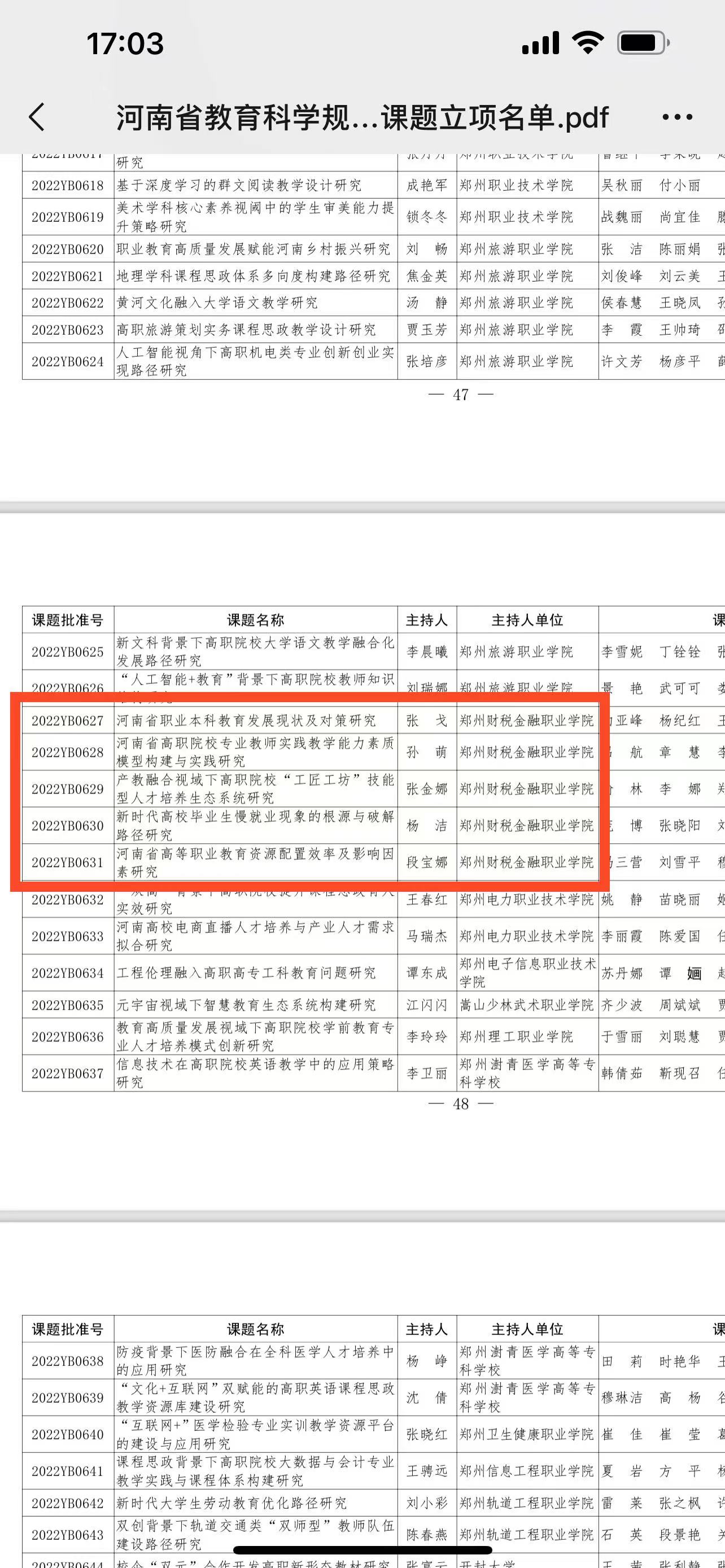The width and height of the screenshot is (725, 1568).
Task: Select cell 2022YB0625
Action: pos(68,652)
